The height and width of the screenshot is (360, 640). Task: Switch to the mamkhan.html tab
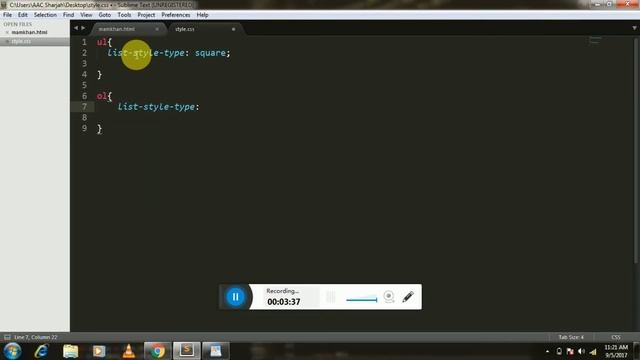tap(117, 29)
